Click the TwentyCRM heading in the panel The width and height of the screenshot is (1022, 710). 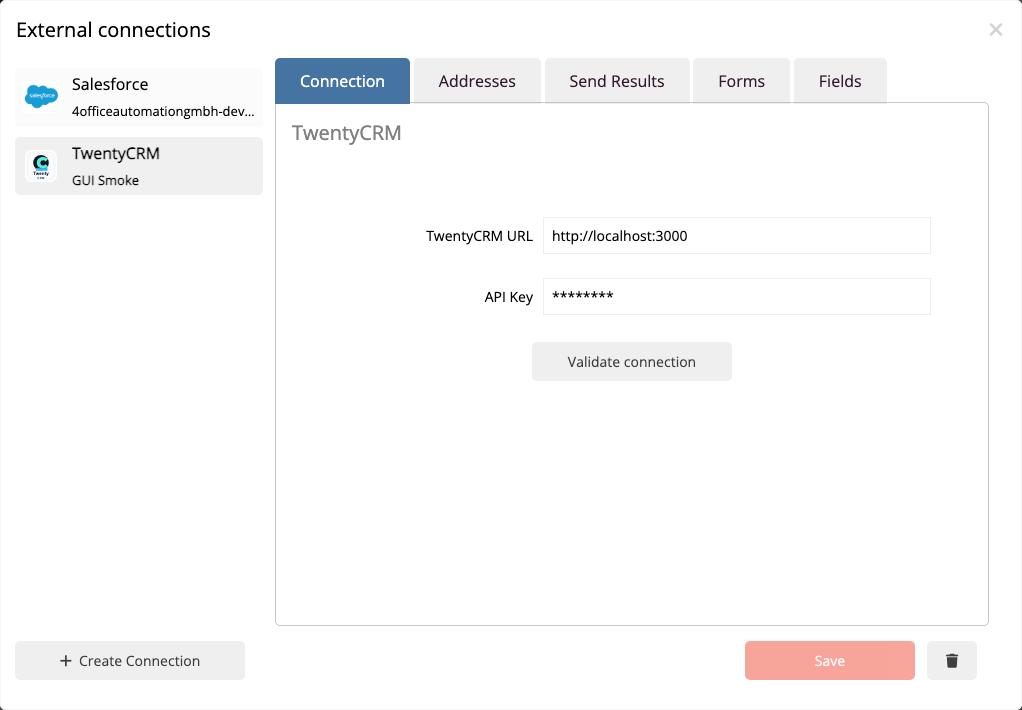[x=347, y=132]
